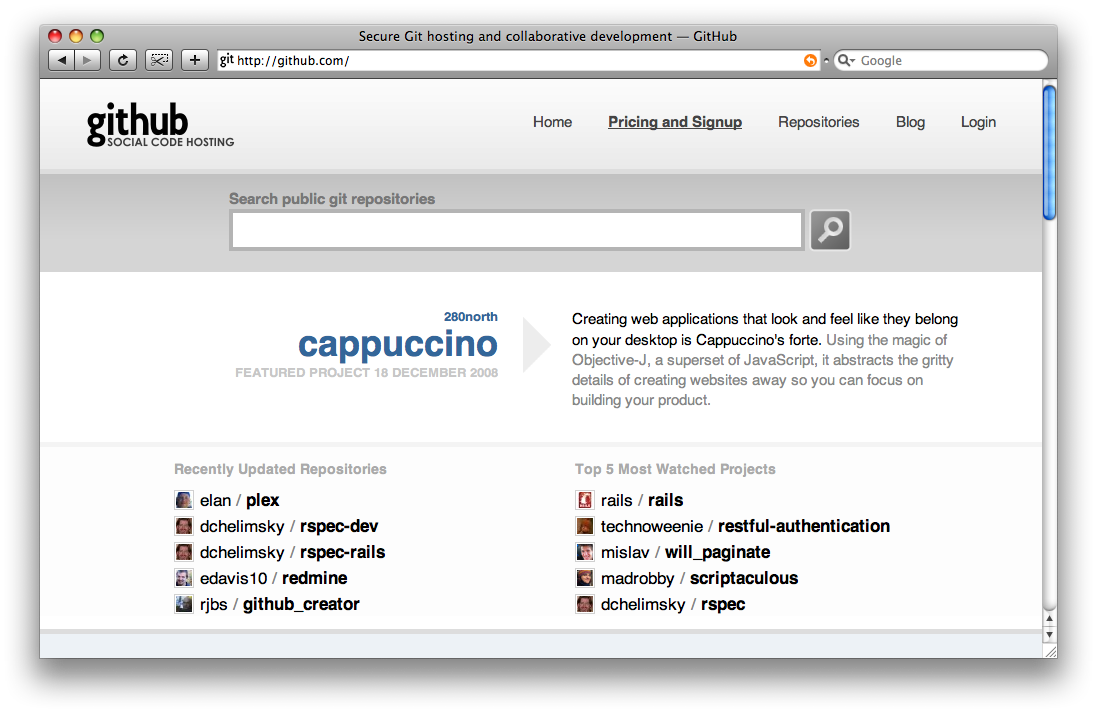Open the plex repository link
The image size is (1097, 713).
click(262, 500)
